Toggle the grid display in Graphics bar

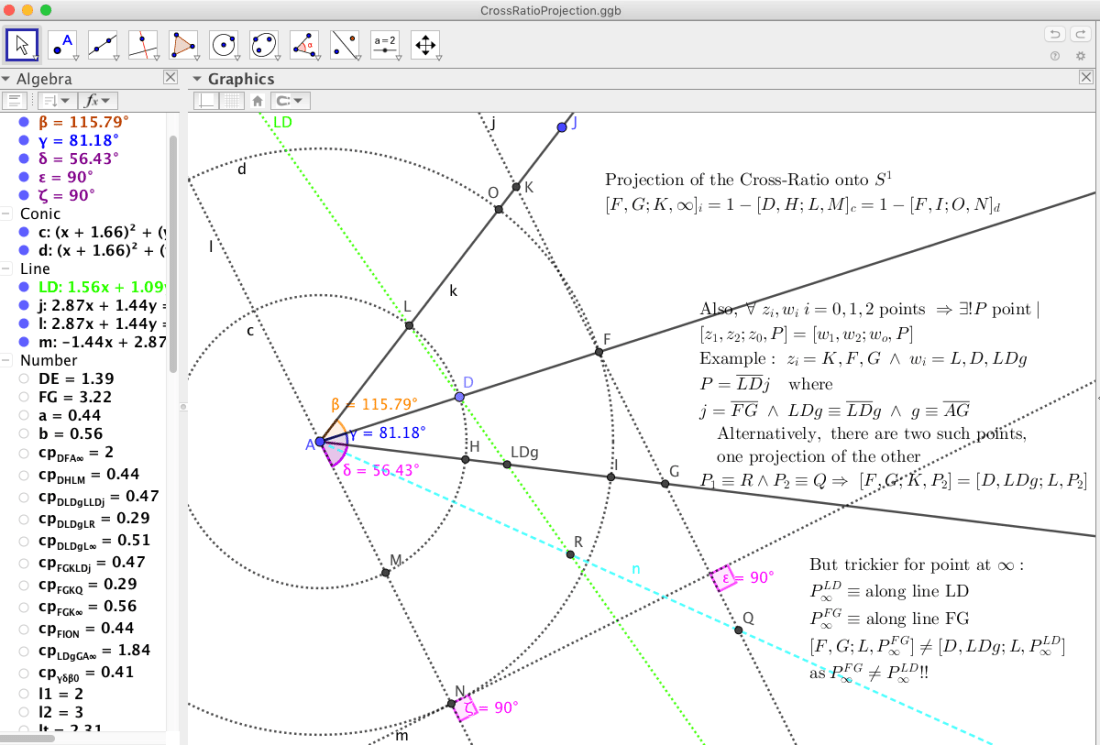pyautogui.click(x=231, y=100)
